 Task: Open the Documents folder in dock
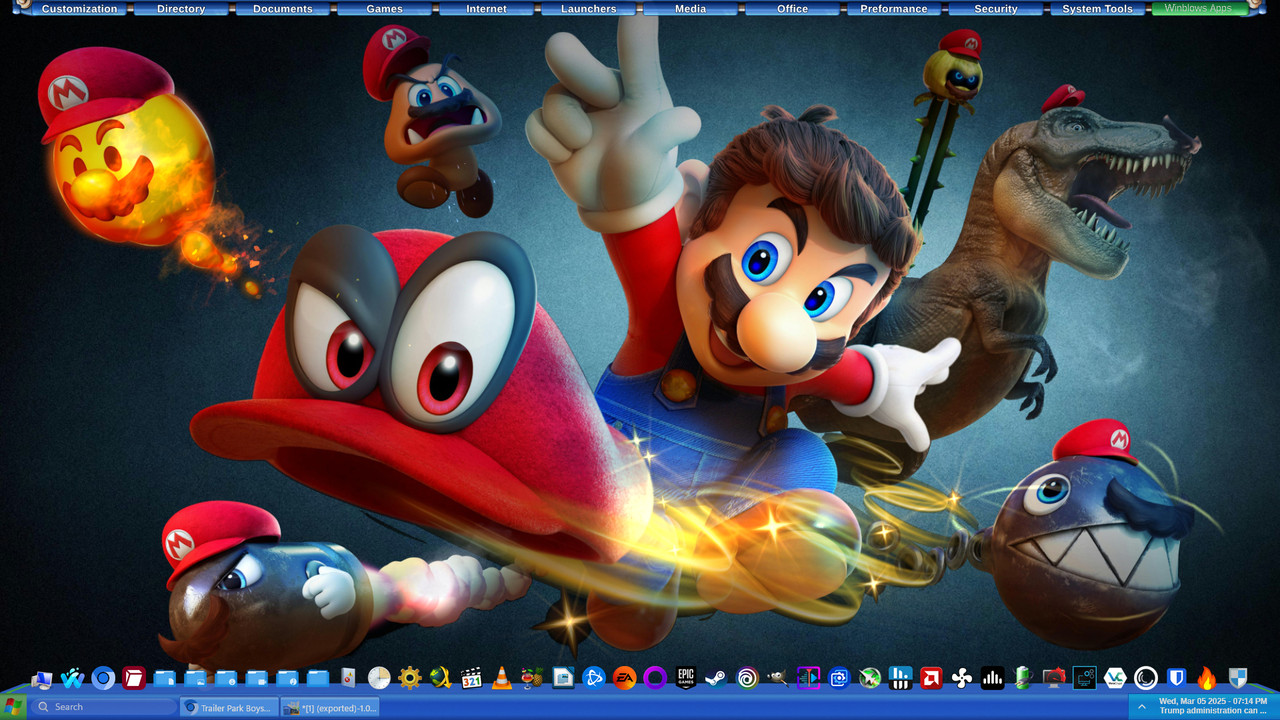[165, 679]
